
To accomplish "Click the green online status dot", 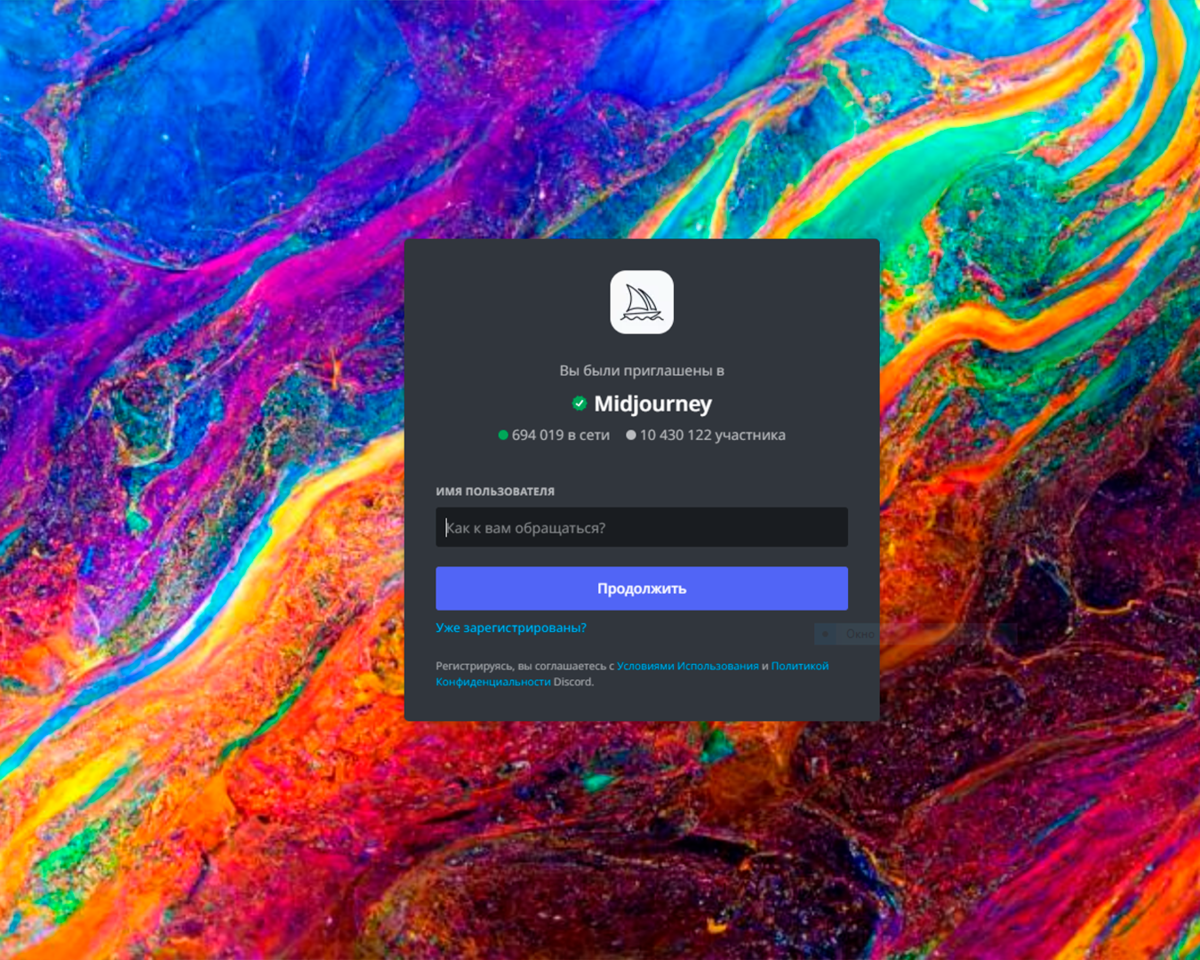I will [503, 435].
